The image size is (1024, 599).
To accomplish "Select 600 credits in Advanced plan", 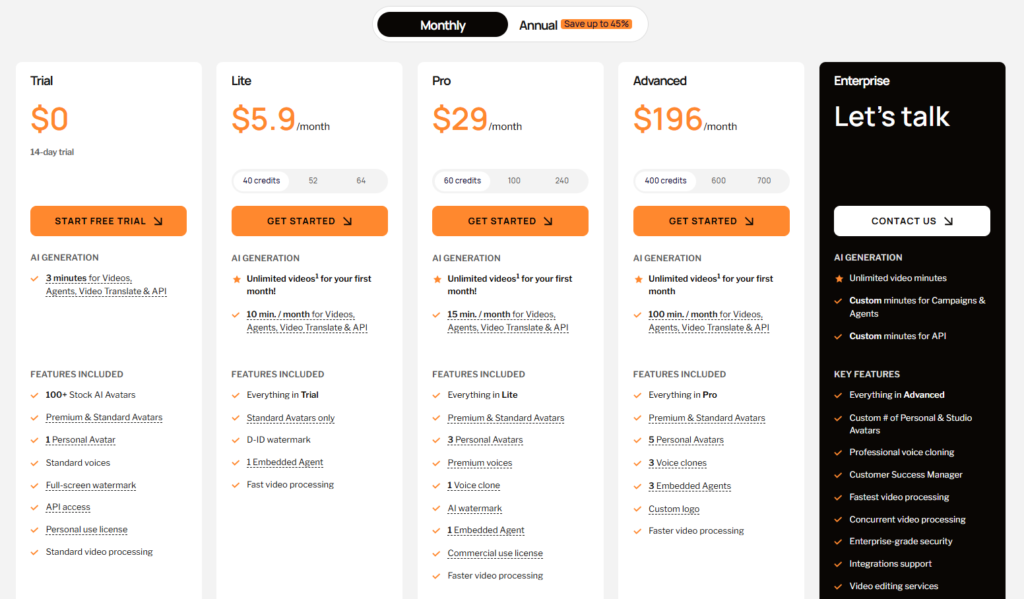I will 719,181.
